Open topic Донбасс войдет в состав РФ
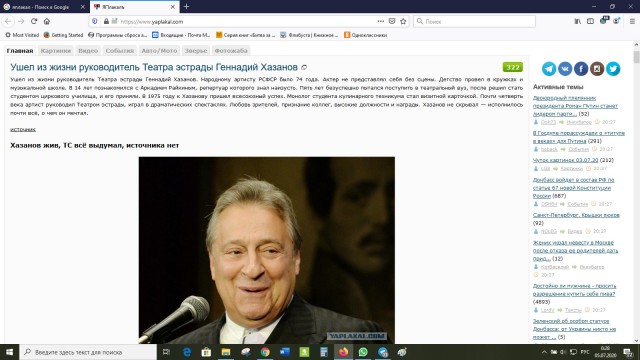Viewport: 640px width, 360px height. click(x=573, y=188)
